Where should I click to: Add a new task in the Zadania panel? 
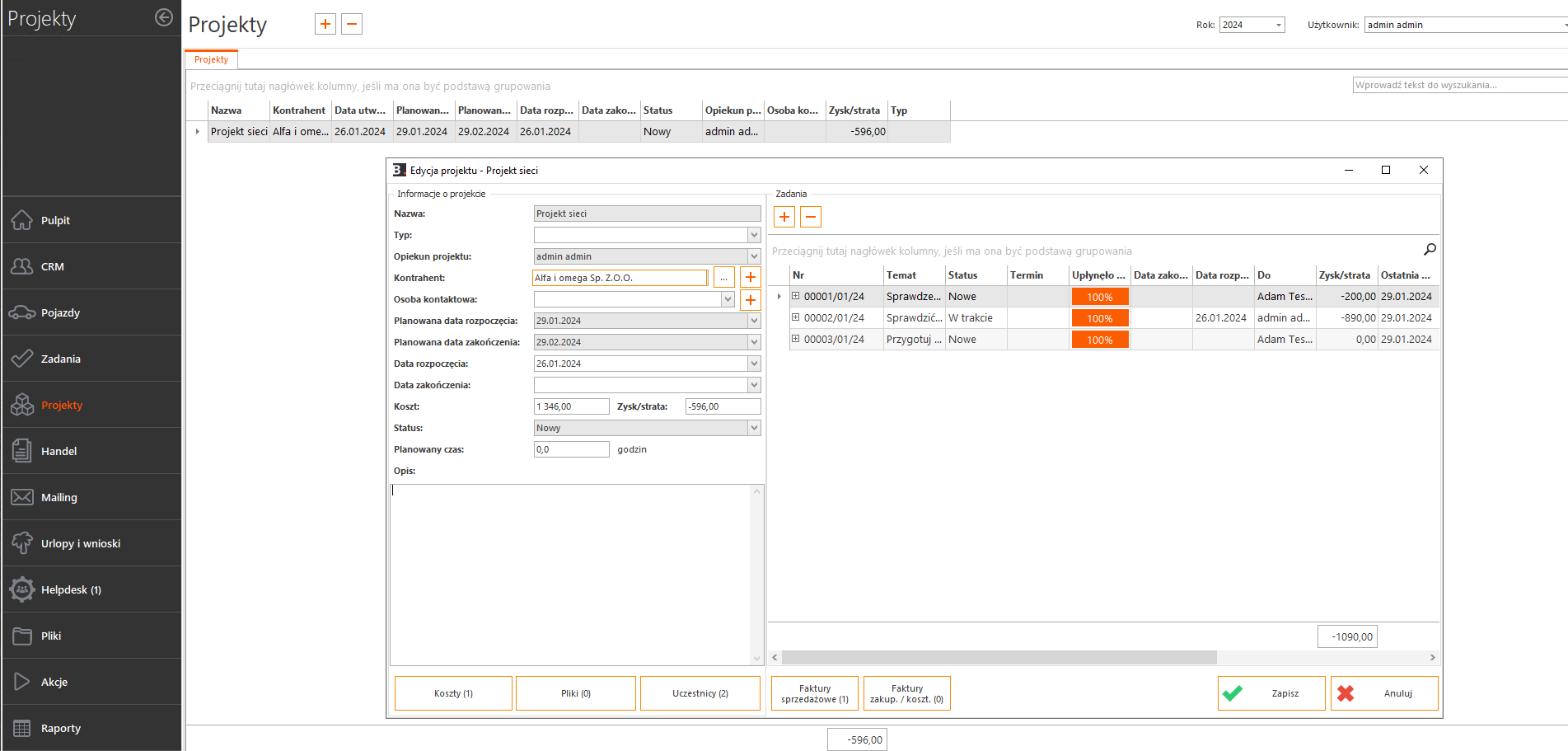(784, 217)
